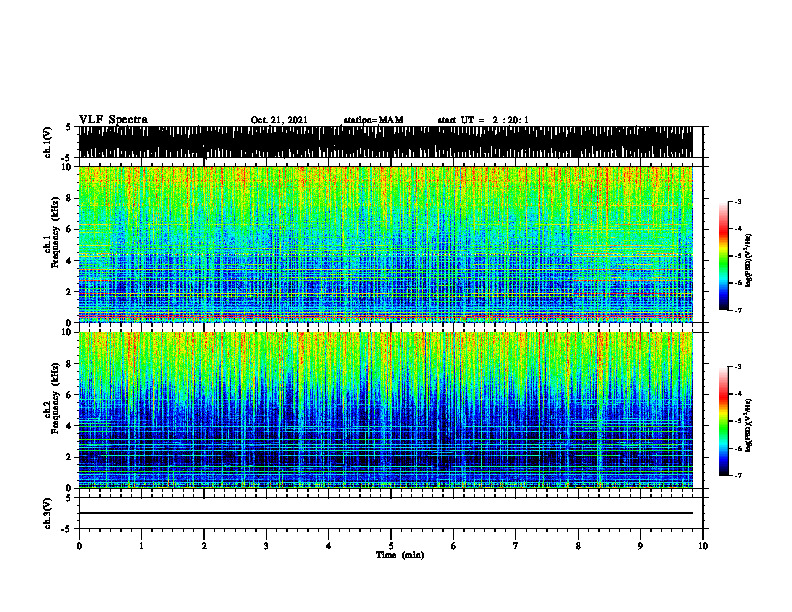Click the "6" minute tick on time axis
The image size is (792, 612).
454,546
